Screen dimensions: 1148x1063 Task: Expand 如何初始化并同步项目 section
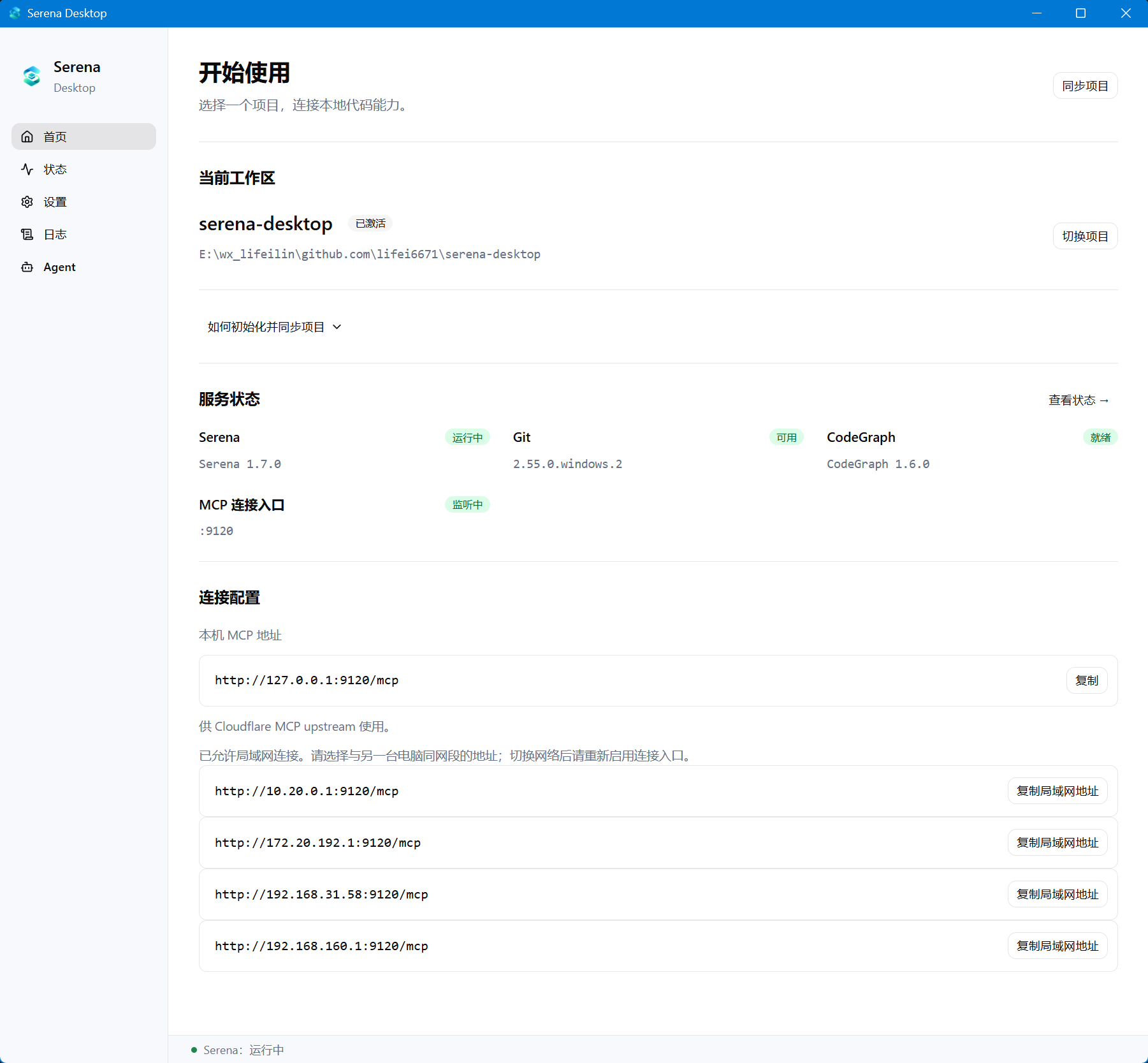pos(274,326)
